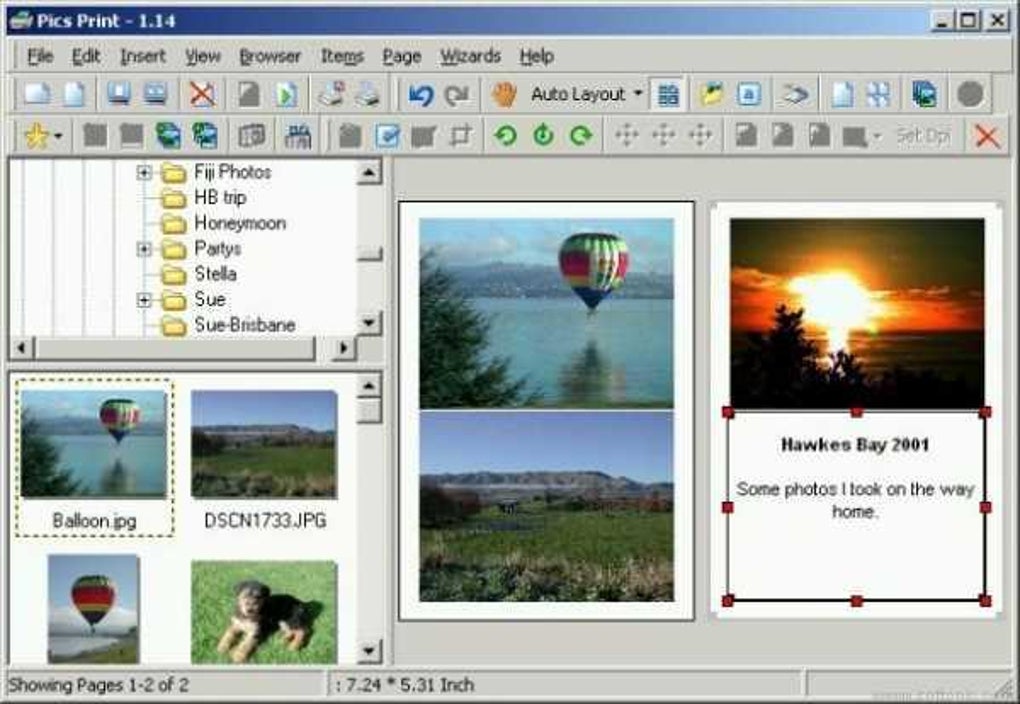Click the red X delete page icon in top toolbar
The image size is (1020, 704).
[202, 95]
